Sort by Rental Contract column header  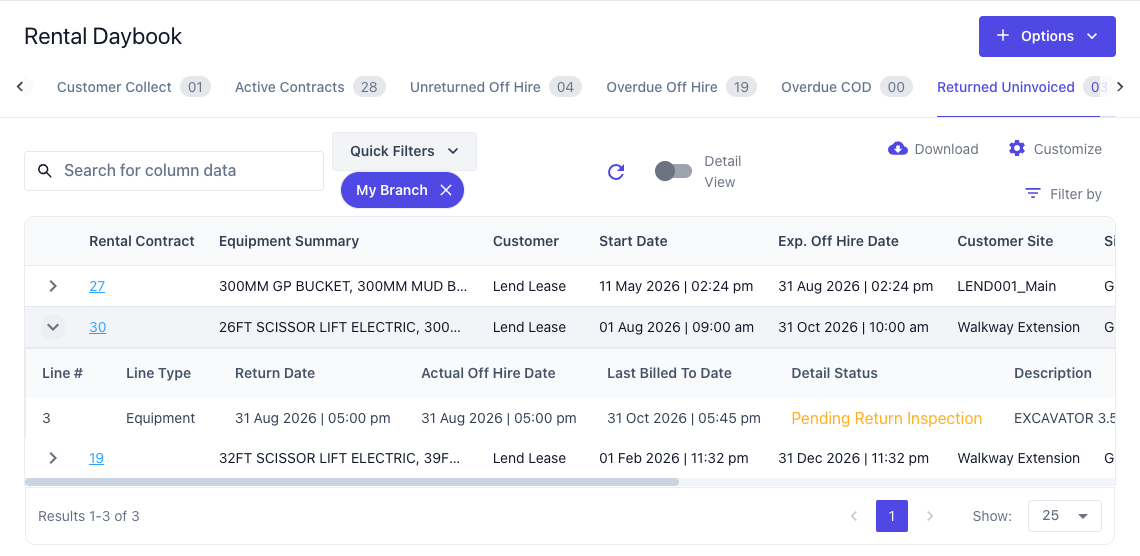[x=142, y=241]
